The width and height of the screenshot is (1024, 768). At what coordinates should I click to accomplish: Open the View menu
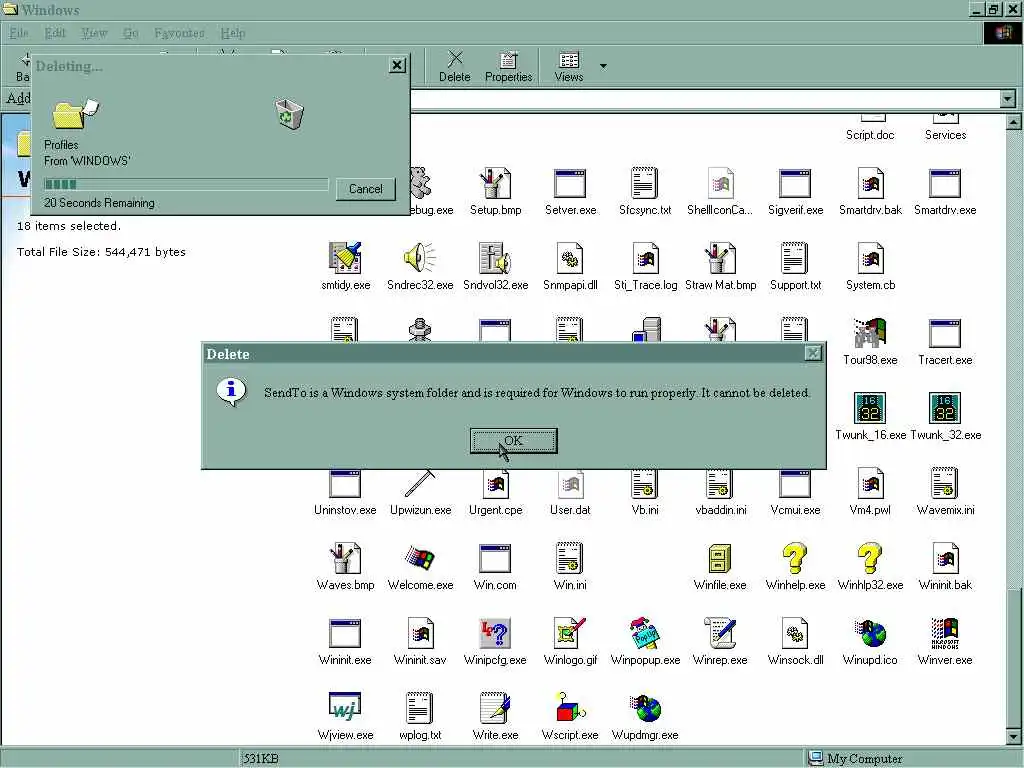tap(93, 33)
